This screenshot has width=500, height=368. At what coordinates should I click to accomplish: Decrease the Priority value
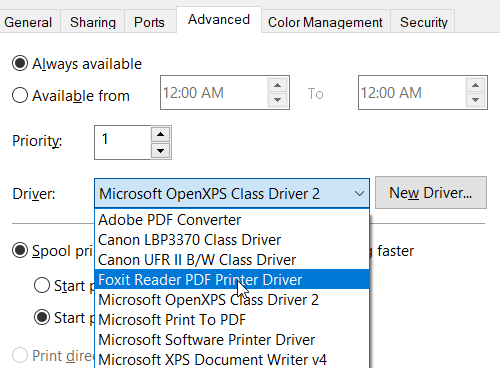tap(161, 151)
